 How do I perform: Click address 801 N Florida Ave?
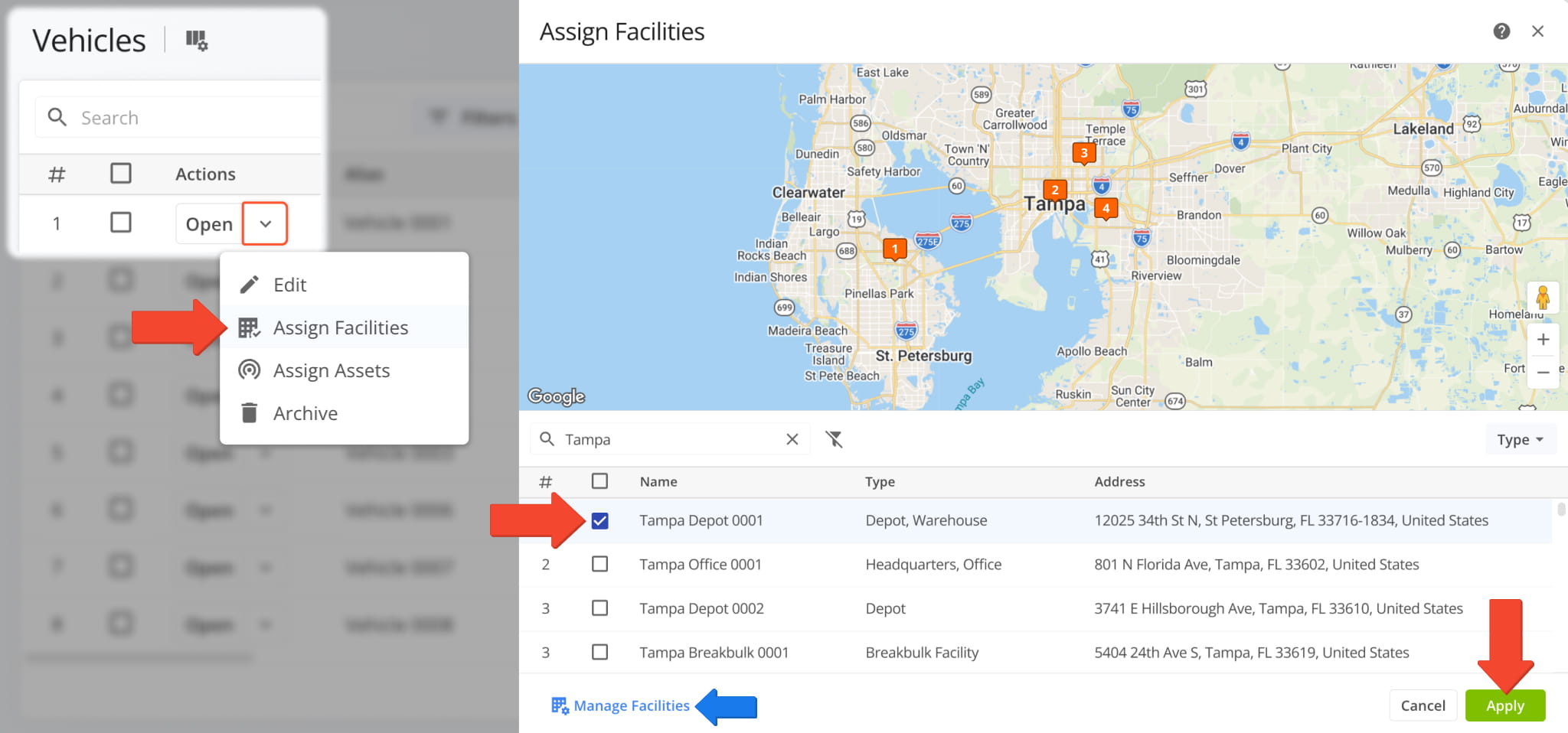(1256, 565)
